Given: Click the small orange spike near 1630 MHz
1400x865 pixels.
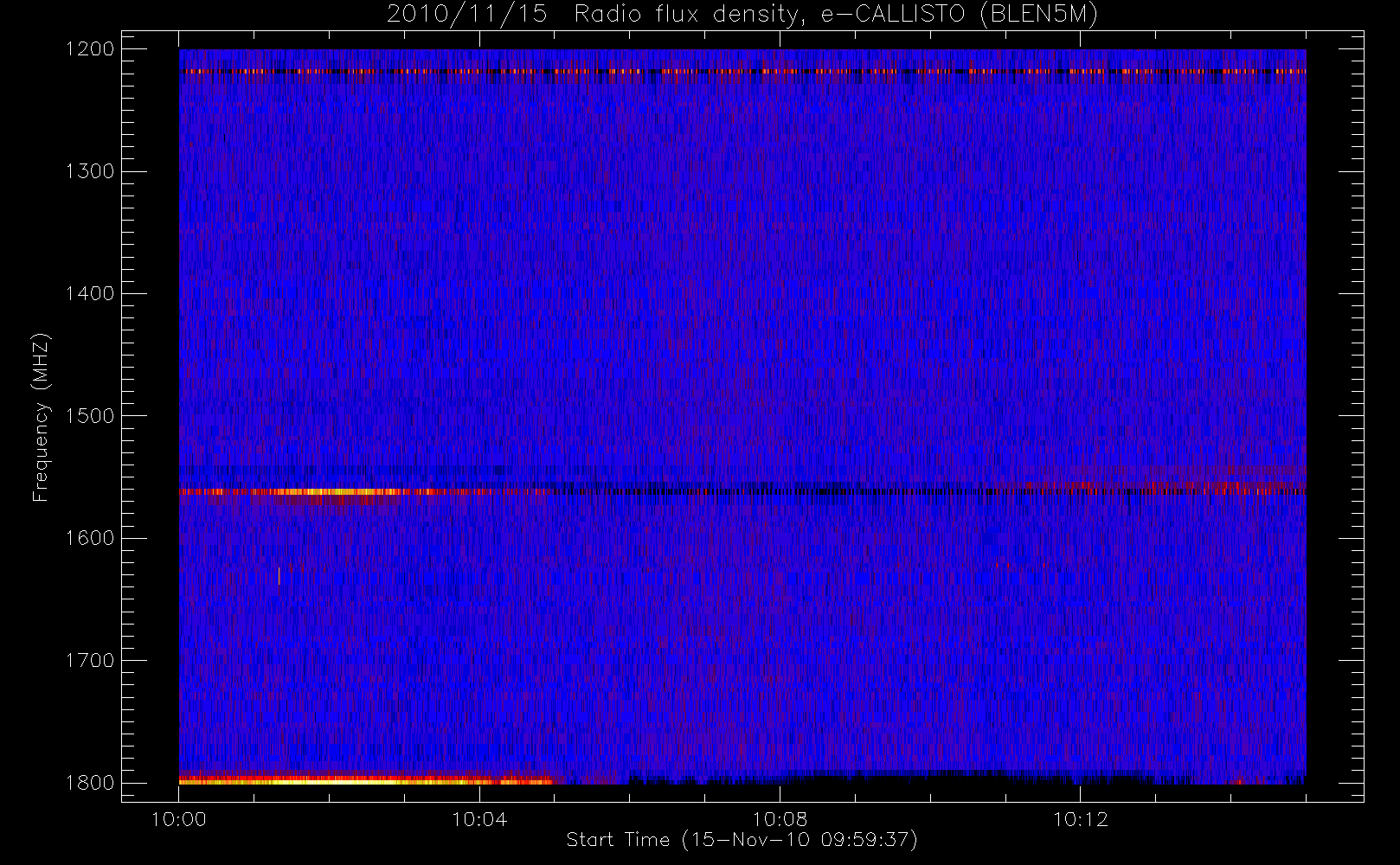Looking at the screenshot, I should [279, 576].
